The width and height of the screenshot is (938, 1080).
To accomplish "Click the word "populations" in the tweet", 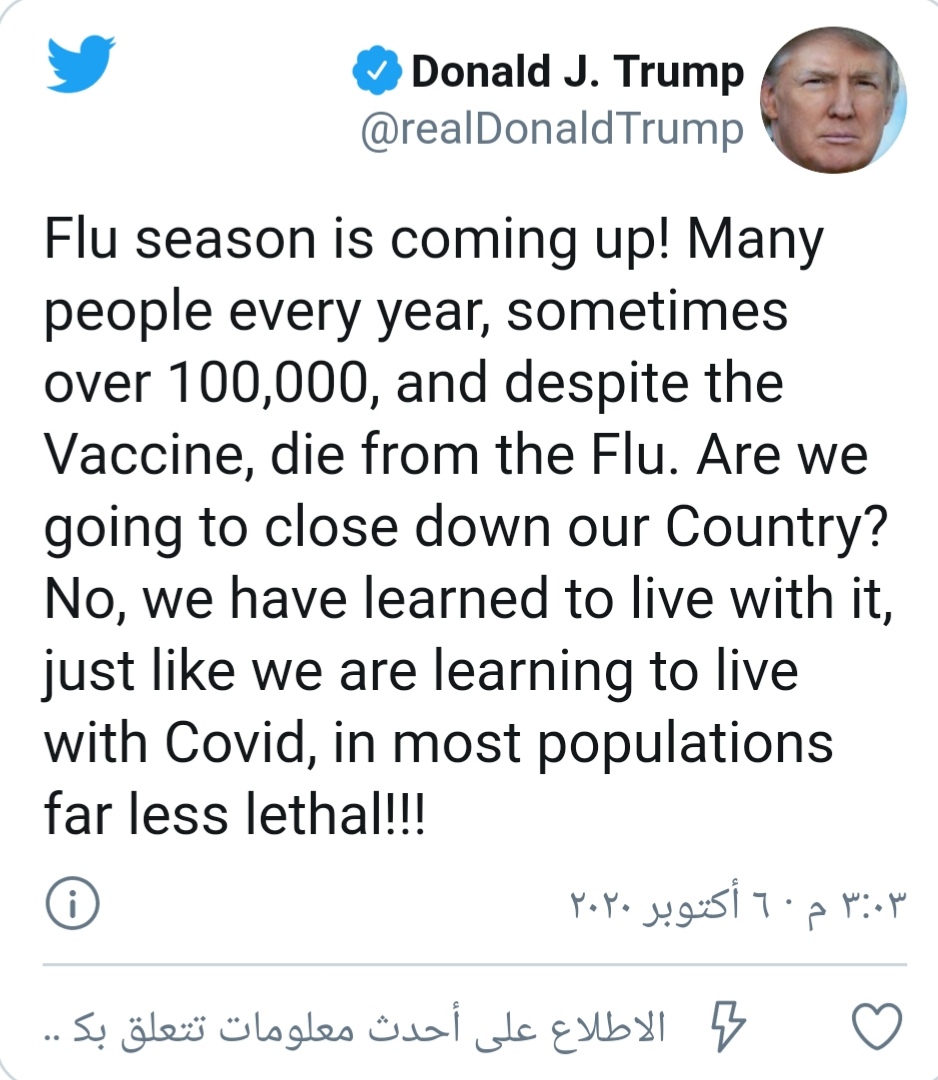I will pyautogui.click(x=685, y=745).
